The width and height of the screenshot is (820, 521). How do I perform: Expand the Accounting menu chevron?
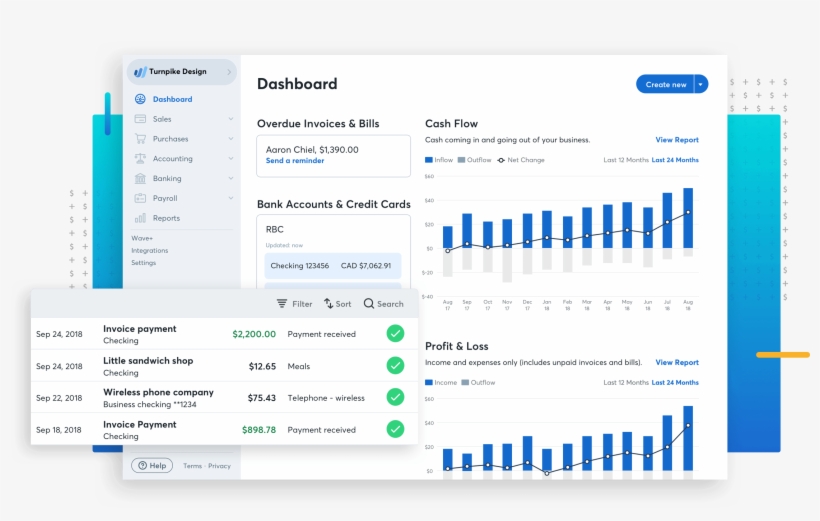coord(231,158)
